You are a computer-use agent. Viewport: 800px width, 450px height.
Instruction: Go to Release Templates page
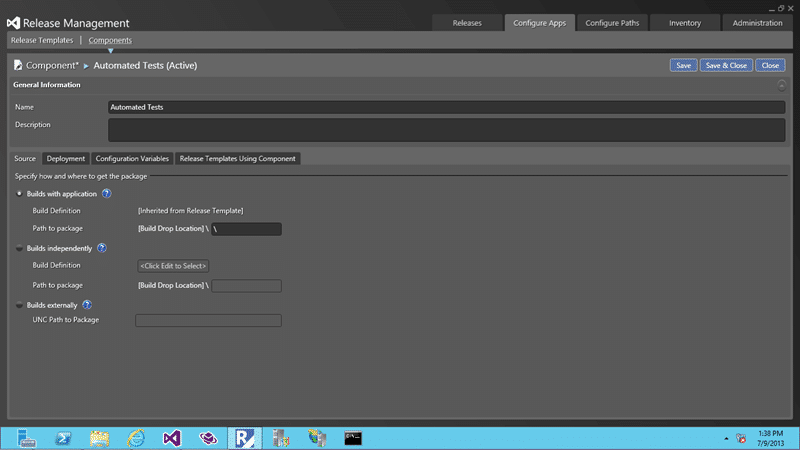click(42, 40)
